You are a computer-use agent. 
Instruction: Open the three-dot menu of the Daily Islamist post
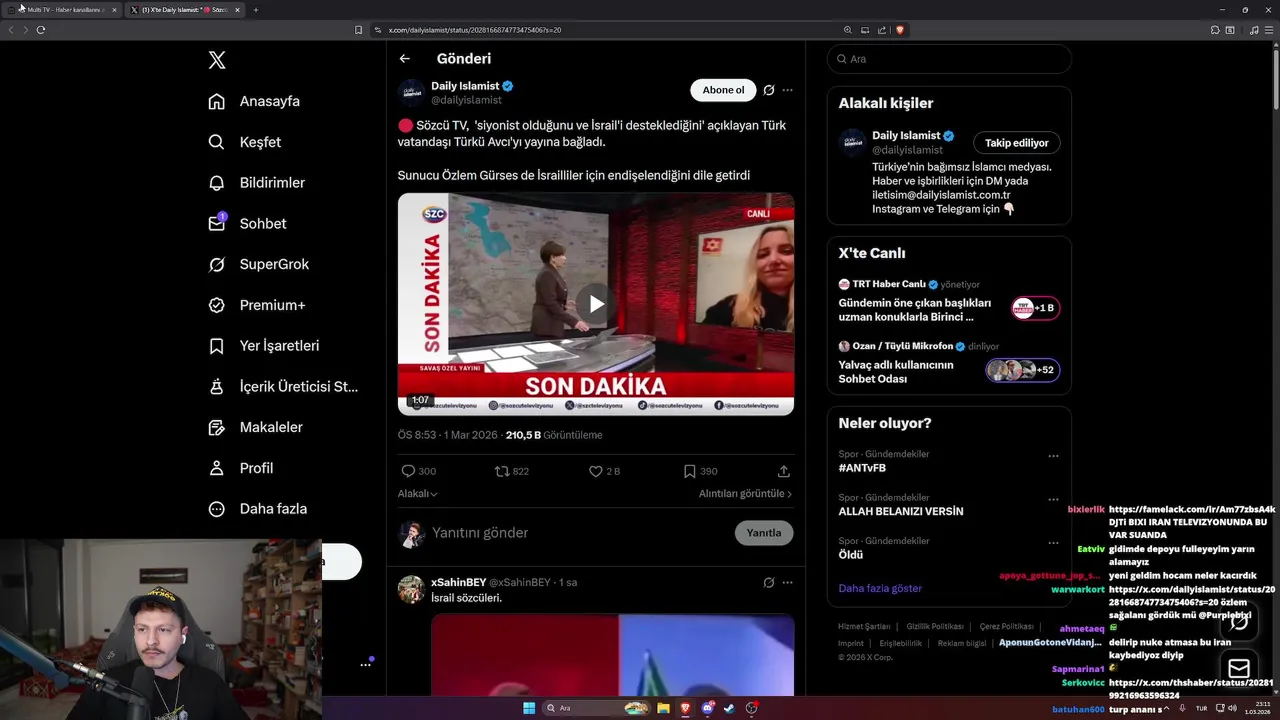click(x=787, y=90)
